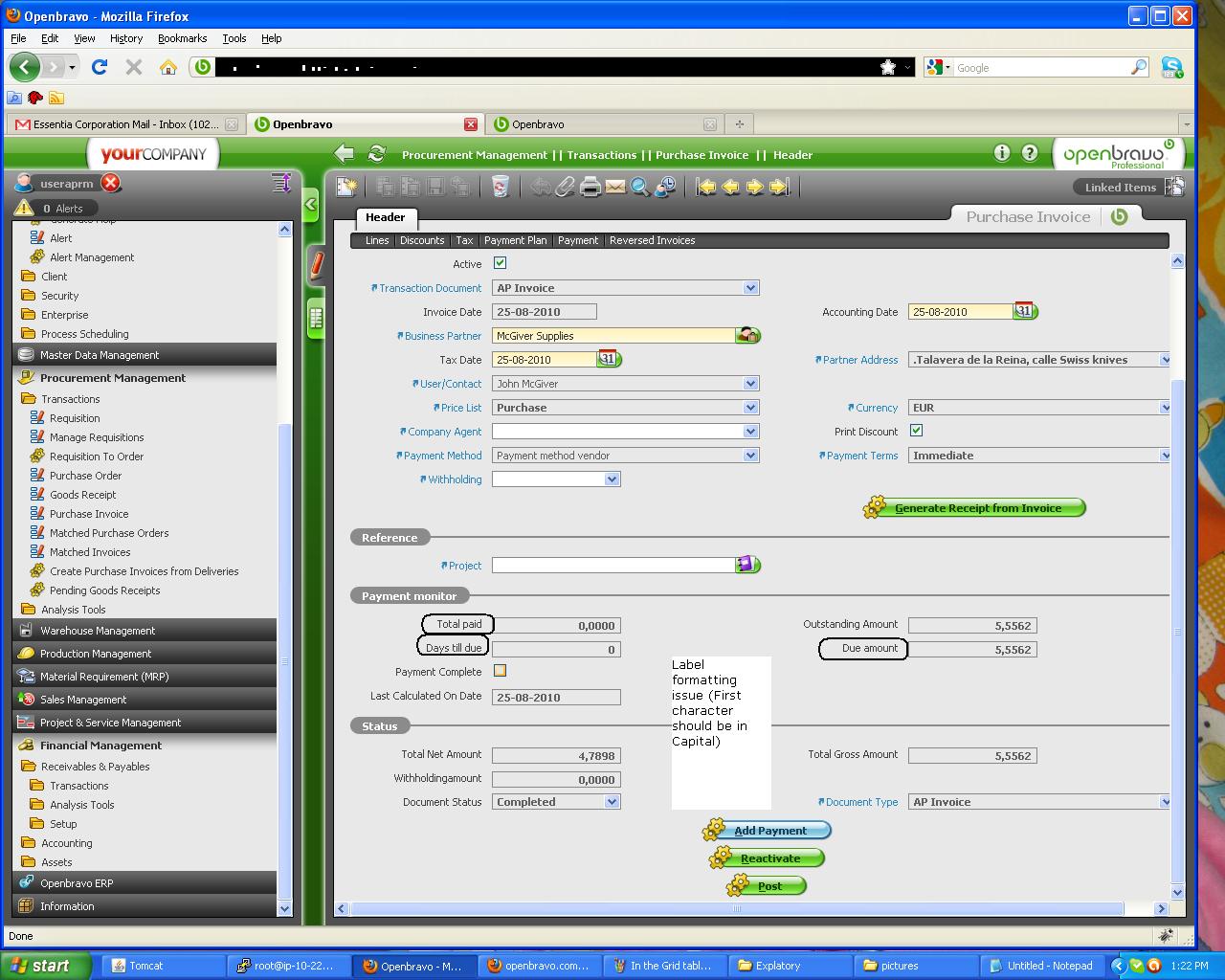This screenshot has width=1225, height=980.
Task: Create a new record with toolbar icon
Action: click(x=346, y=187)
